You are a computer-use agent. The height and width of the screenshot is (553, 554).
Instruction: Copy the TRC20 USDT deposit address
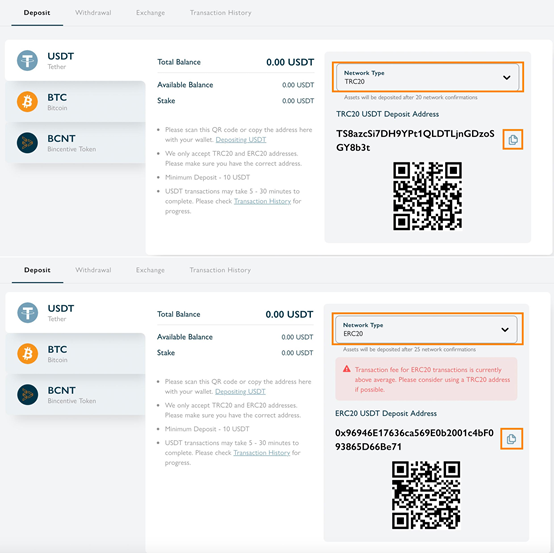tap(513, 140)
